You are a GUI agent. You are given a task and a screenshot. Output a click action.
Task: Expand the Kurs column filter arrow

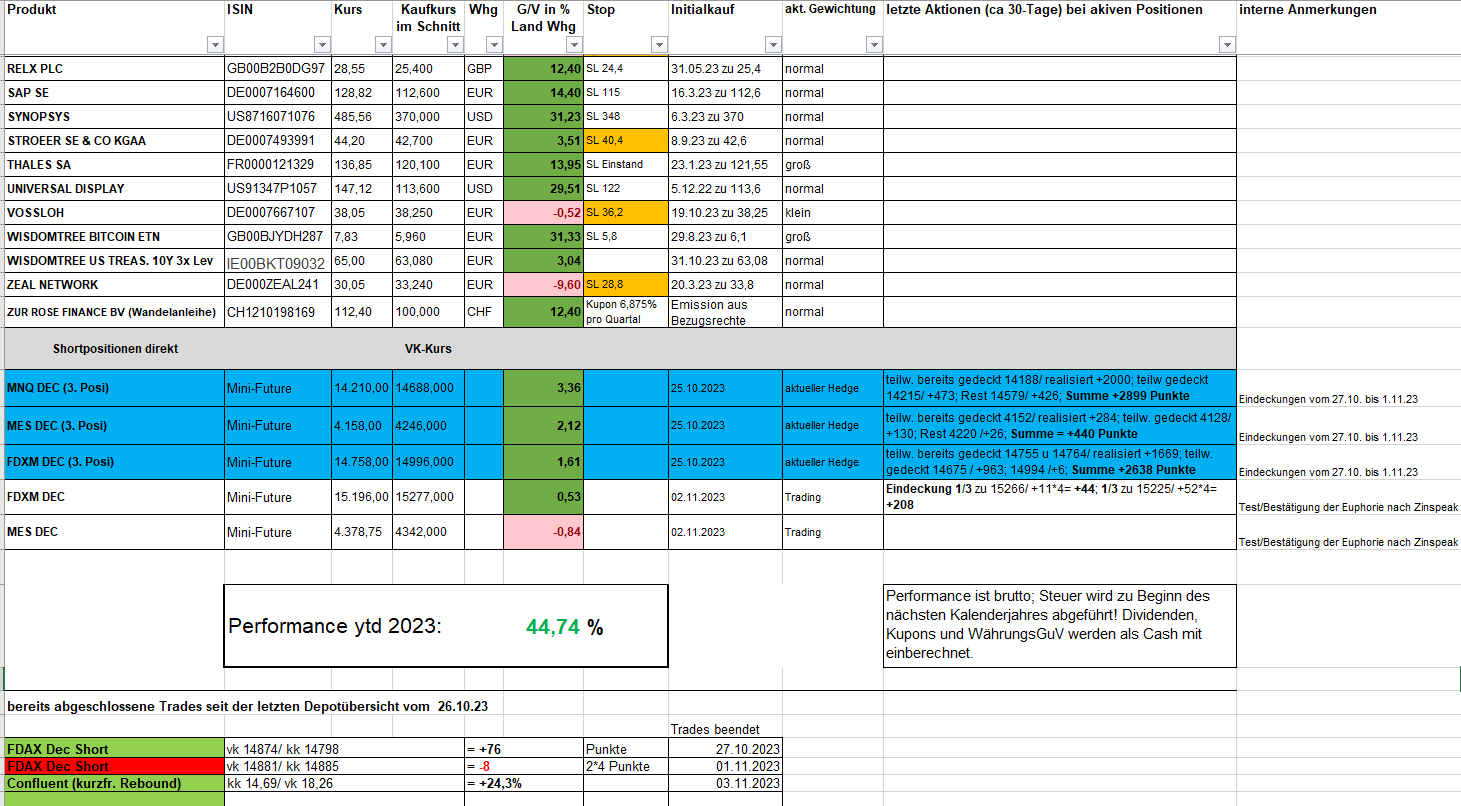(382, 45)
